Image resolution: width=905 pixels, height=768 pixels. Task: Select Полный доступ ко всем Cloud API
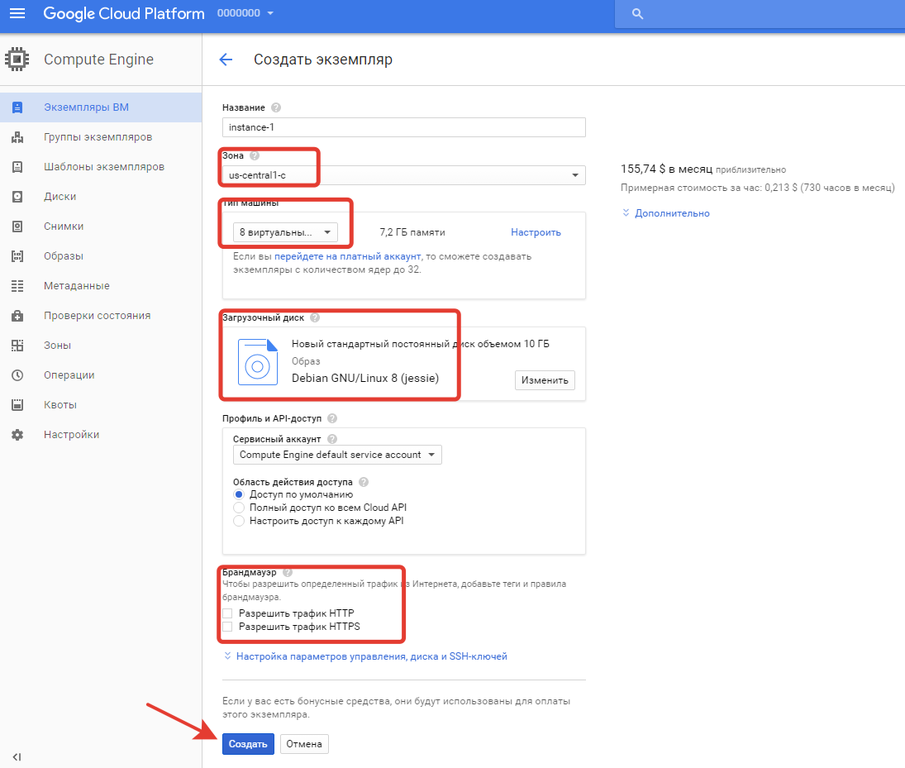[x=238, y=508]
